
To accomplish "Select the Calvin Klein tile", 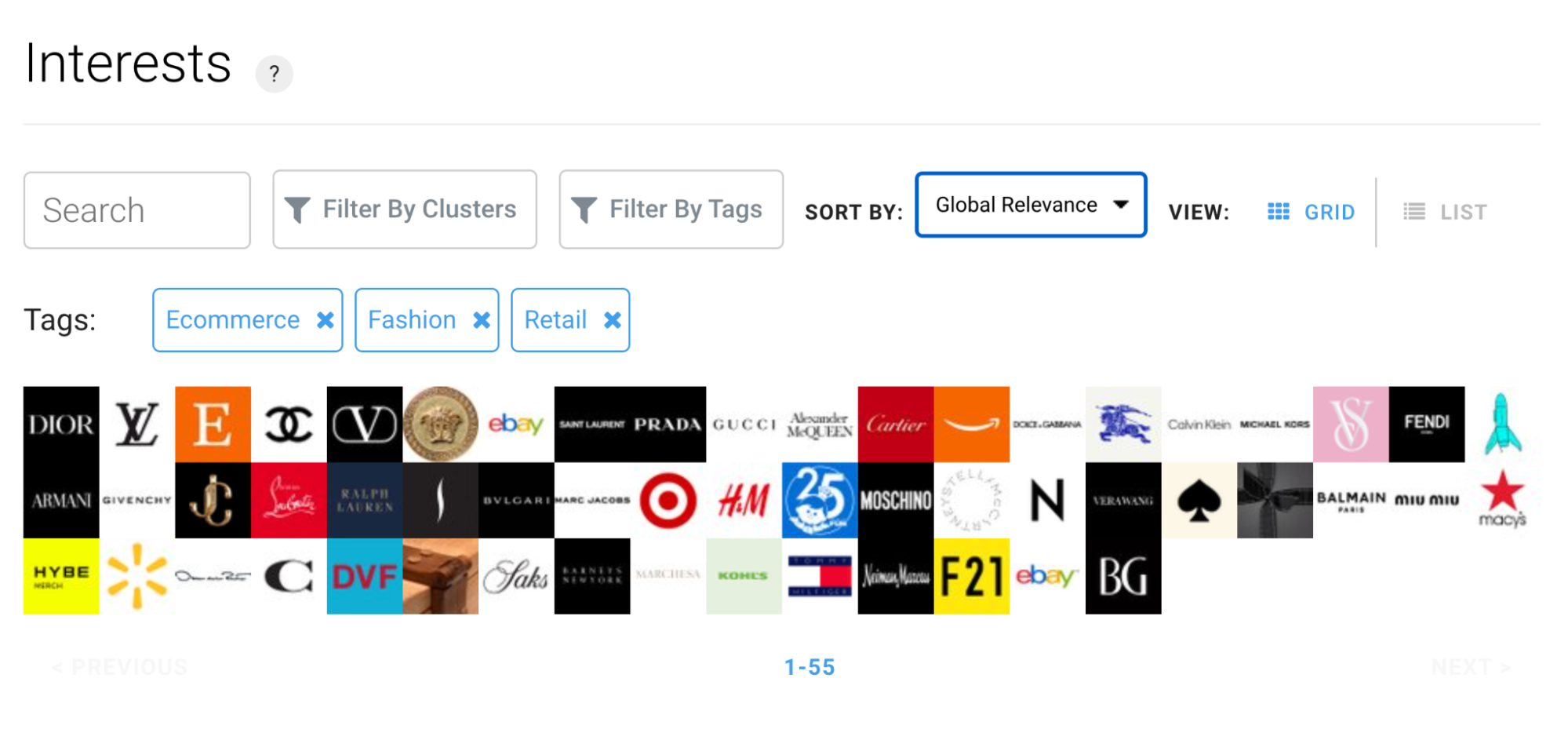I will 1199,424.
